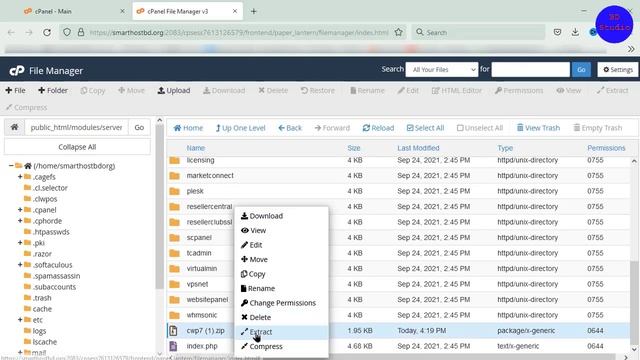The image size is (640, 360).
Task: Click the Reload link
Action: point(378,128)
